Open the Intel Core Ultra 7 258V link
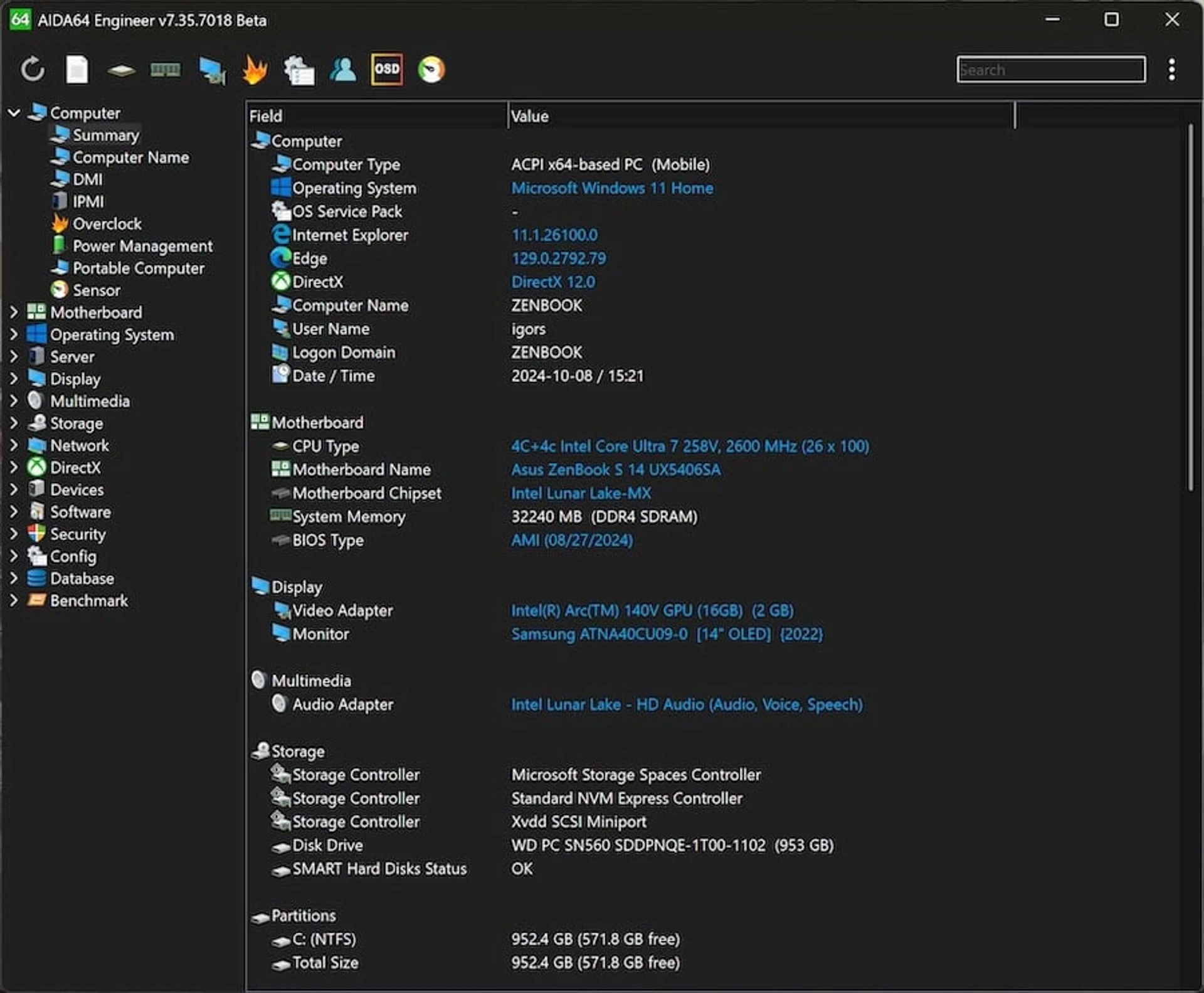 pyautogui.click(x=690, y=446)
